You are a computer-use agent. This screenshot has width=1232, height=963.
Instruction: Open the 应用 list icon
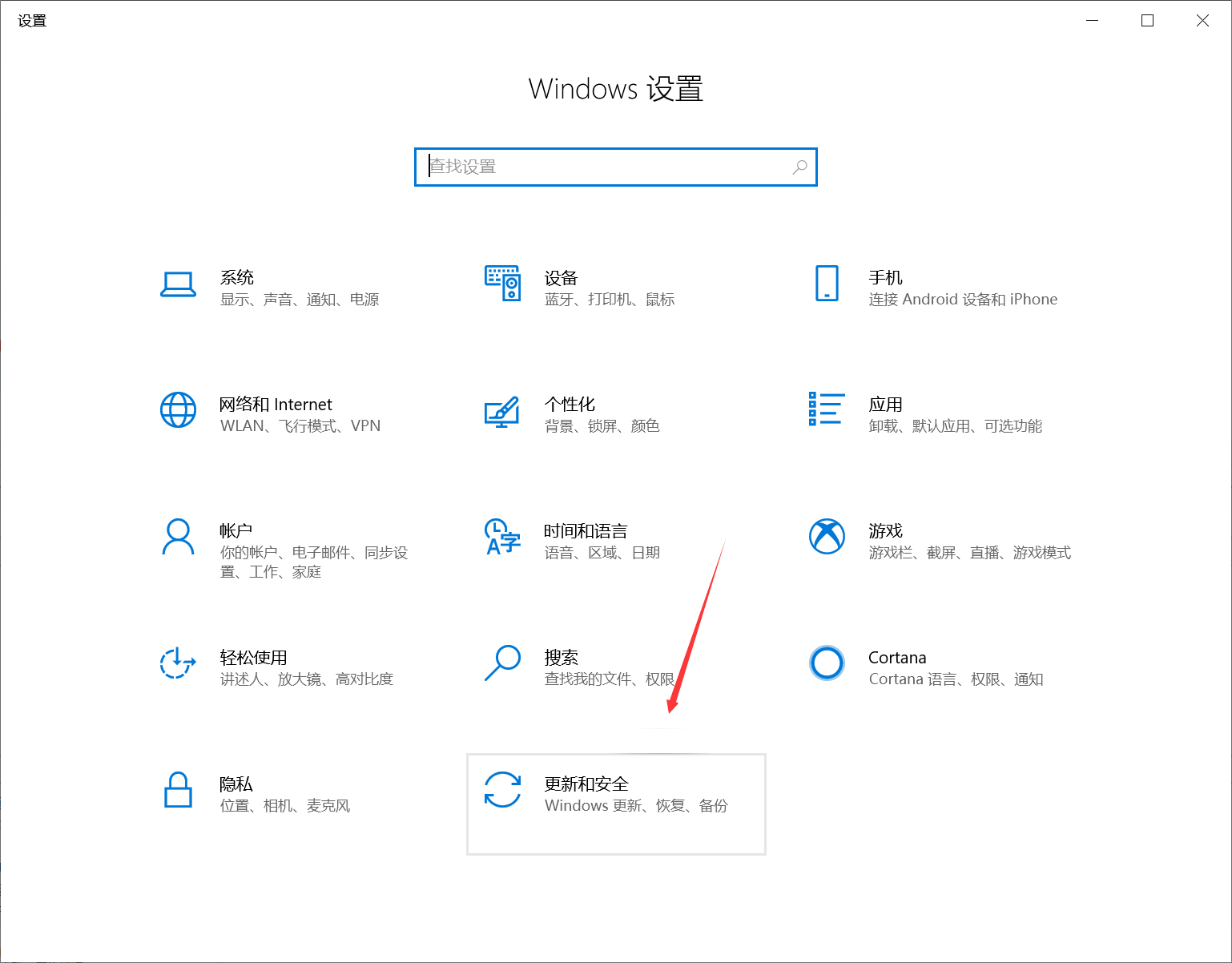tap(827, 409)
